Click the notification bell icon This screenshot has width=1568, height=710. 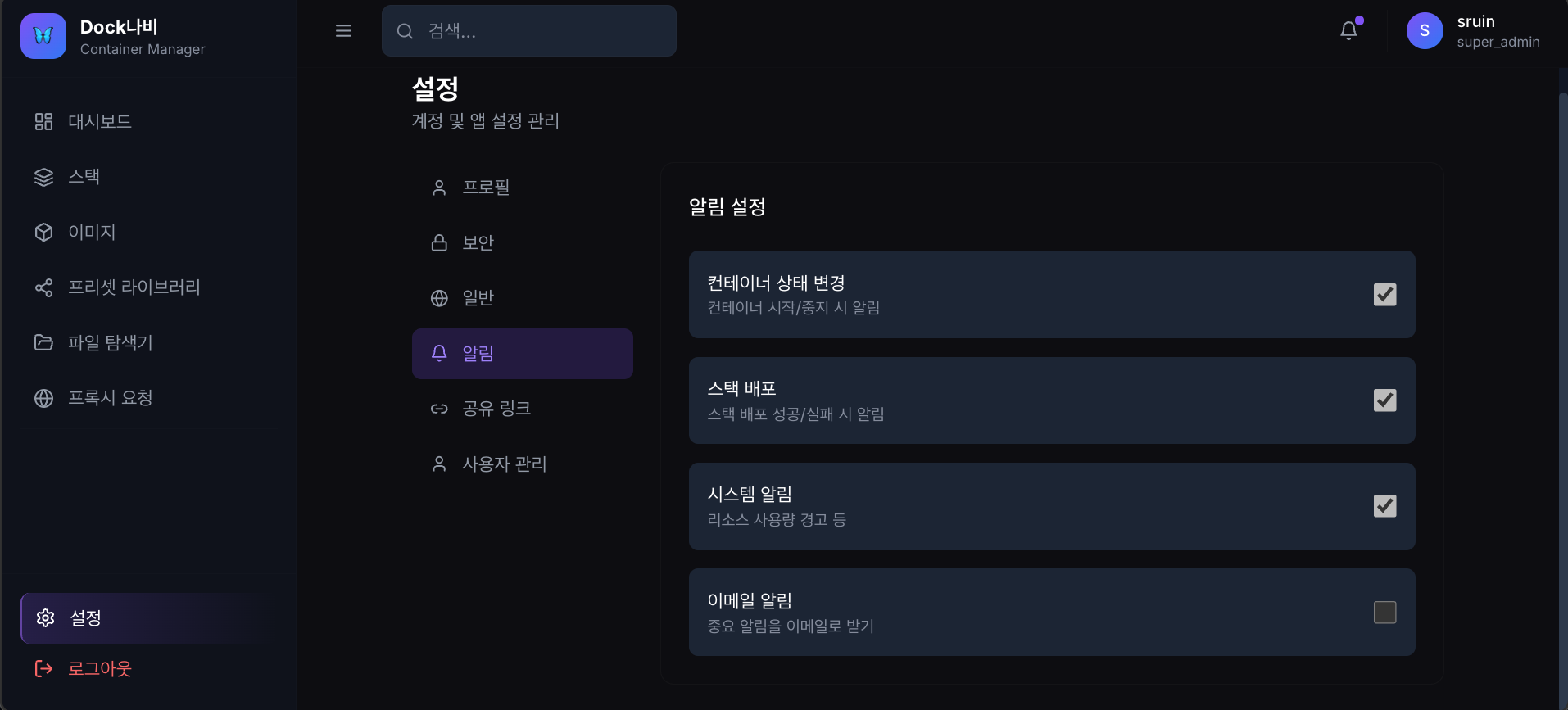pyautogui.click(x=1348, y=29)
